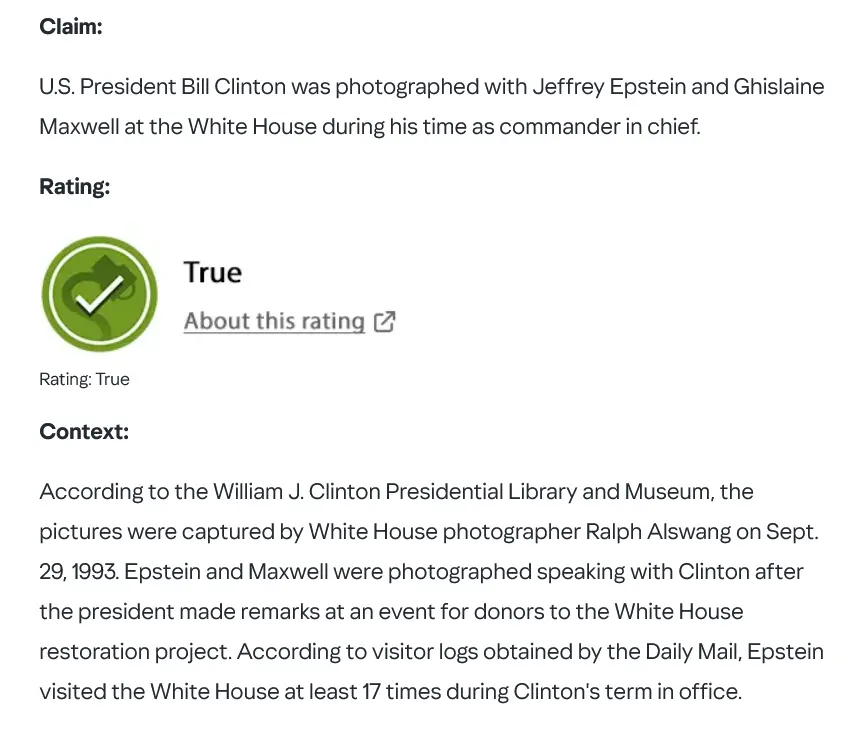
Task: Click the line starting "pictures were captured by"
Action: tap(429, 532)
